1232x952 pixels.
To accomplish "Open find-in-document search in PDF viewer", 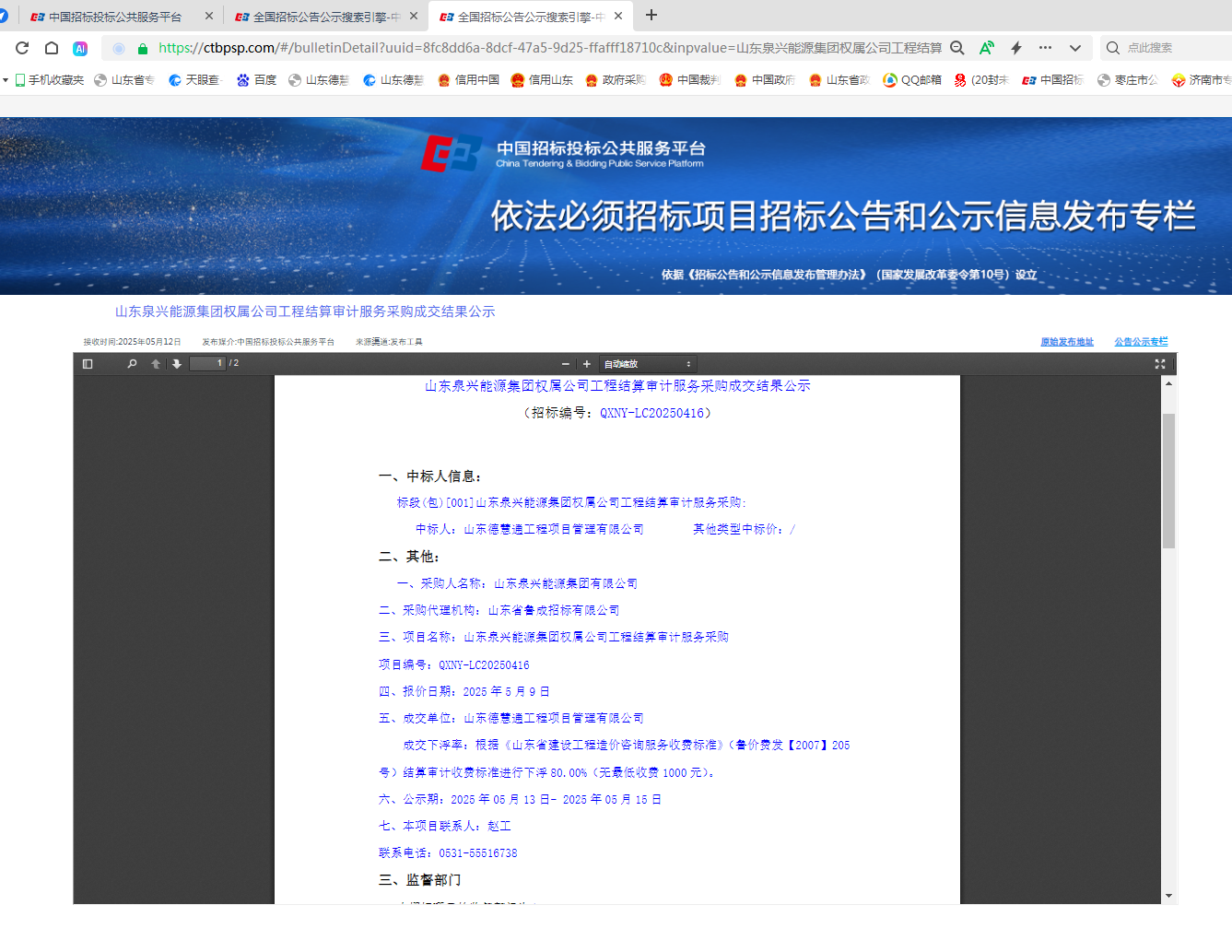I will pos(132,364).
